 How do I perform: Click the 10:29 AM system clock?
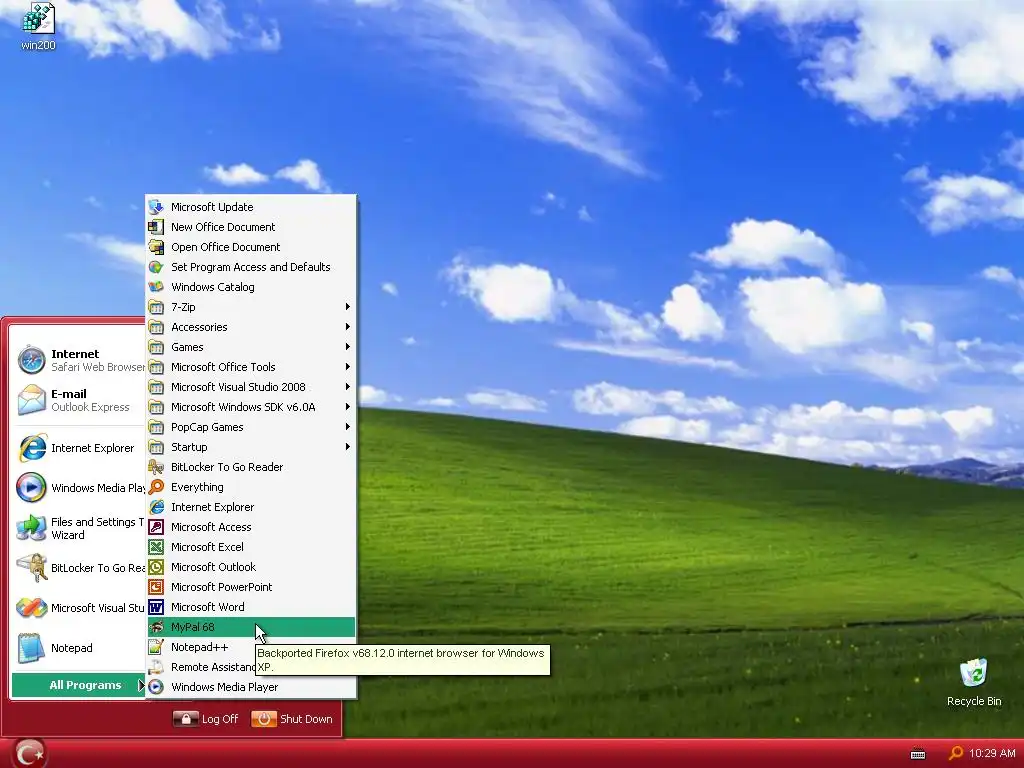coord(993,754)
